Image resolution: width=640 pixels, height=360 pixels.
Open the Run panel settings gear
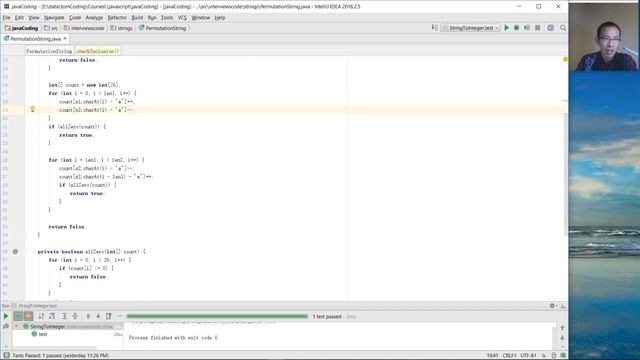point(553,305)
